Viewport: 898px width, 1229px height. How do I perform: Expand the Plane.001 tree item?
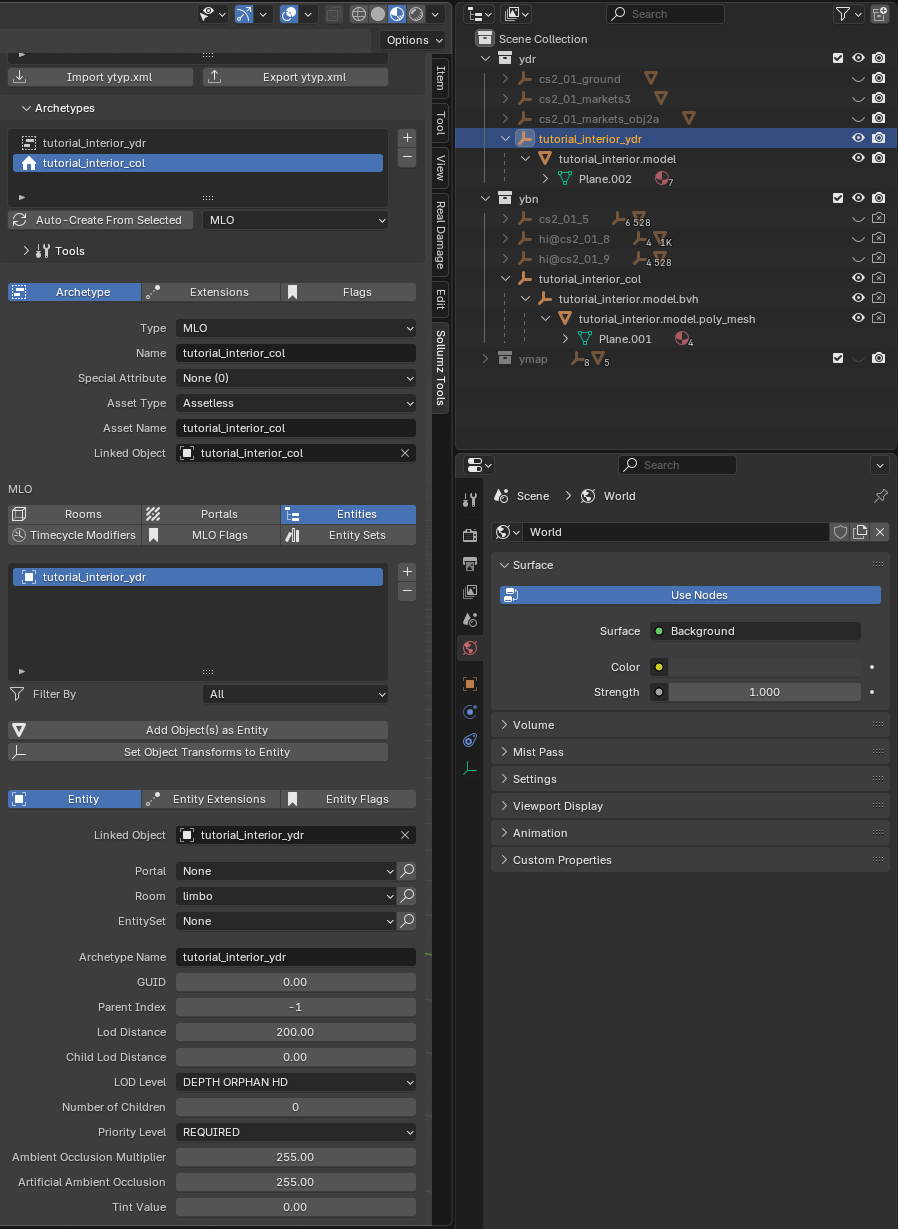[565, 339]
